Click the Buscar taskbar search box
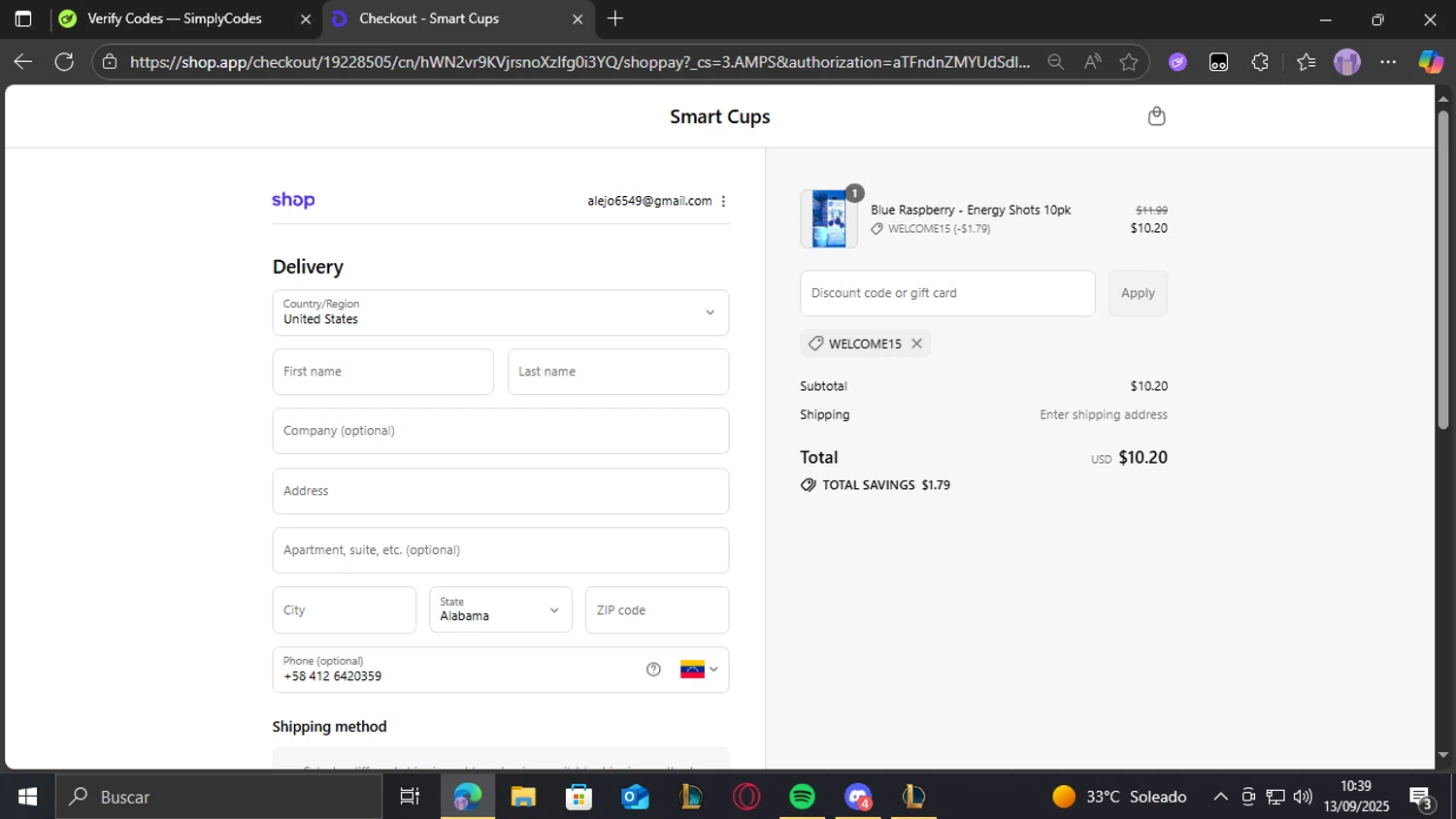This screenshot has height=819, width=1456. [218, 797]
